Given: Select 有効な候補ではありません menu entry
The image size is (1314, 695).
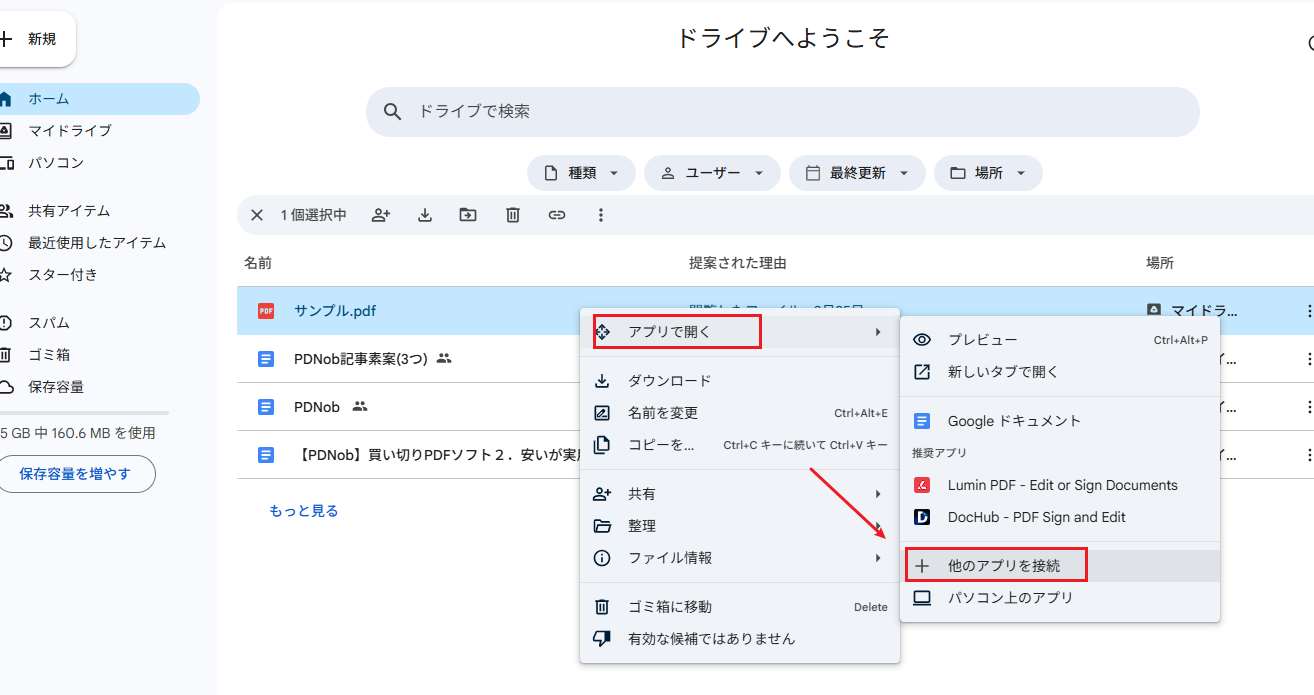Looking at the screenshot, I should [x=740, y=639].
